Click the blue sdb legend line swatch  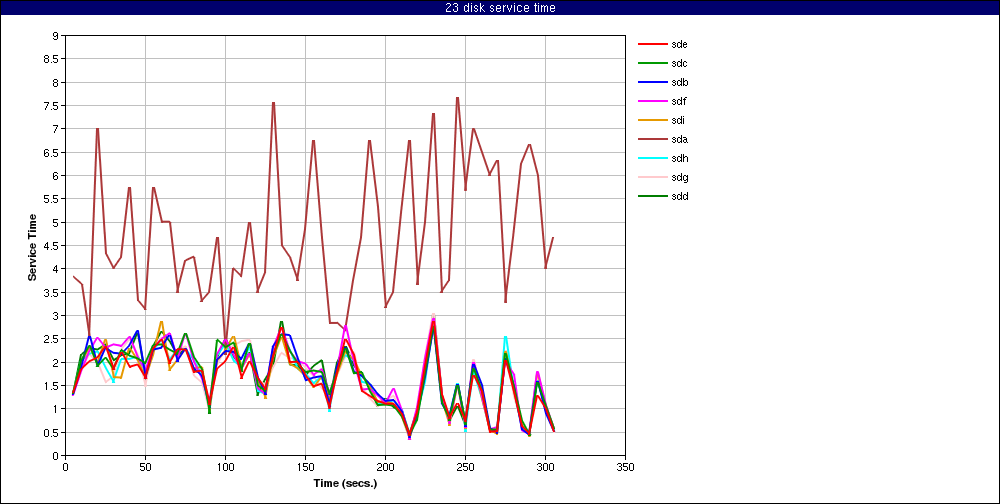(x=652, y=83)
